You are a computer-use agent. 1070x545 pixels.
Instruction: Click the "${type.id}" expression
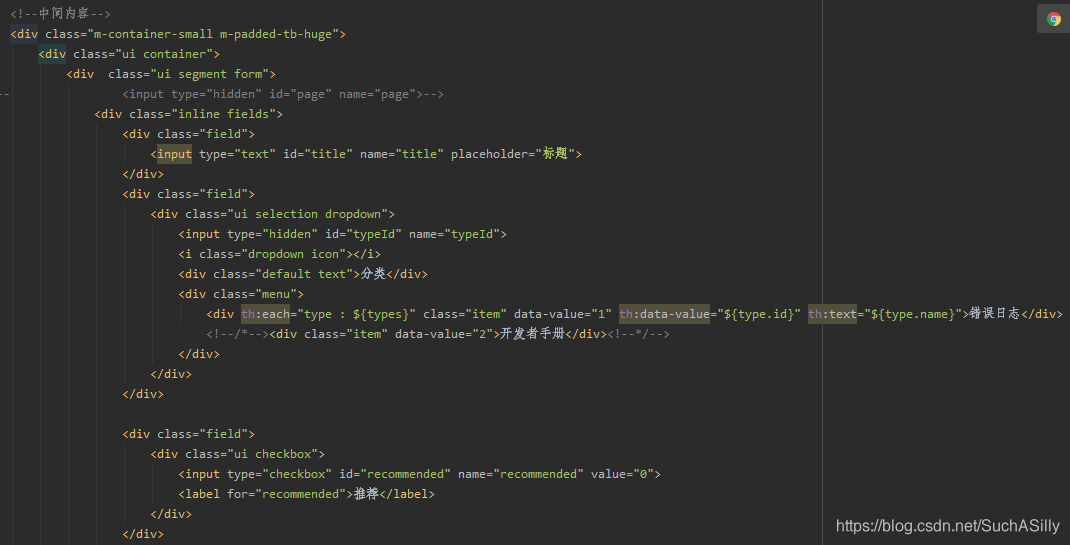pyautogui.click(x=760, y=314)
